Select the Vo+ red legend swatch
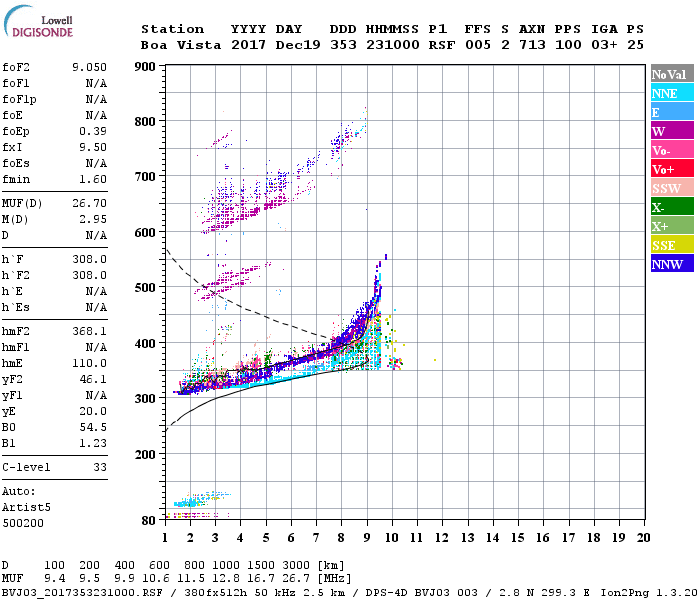The height and width of the screenshot is (600, 700). pos(672,169)
